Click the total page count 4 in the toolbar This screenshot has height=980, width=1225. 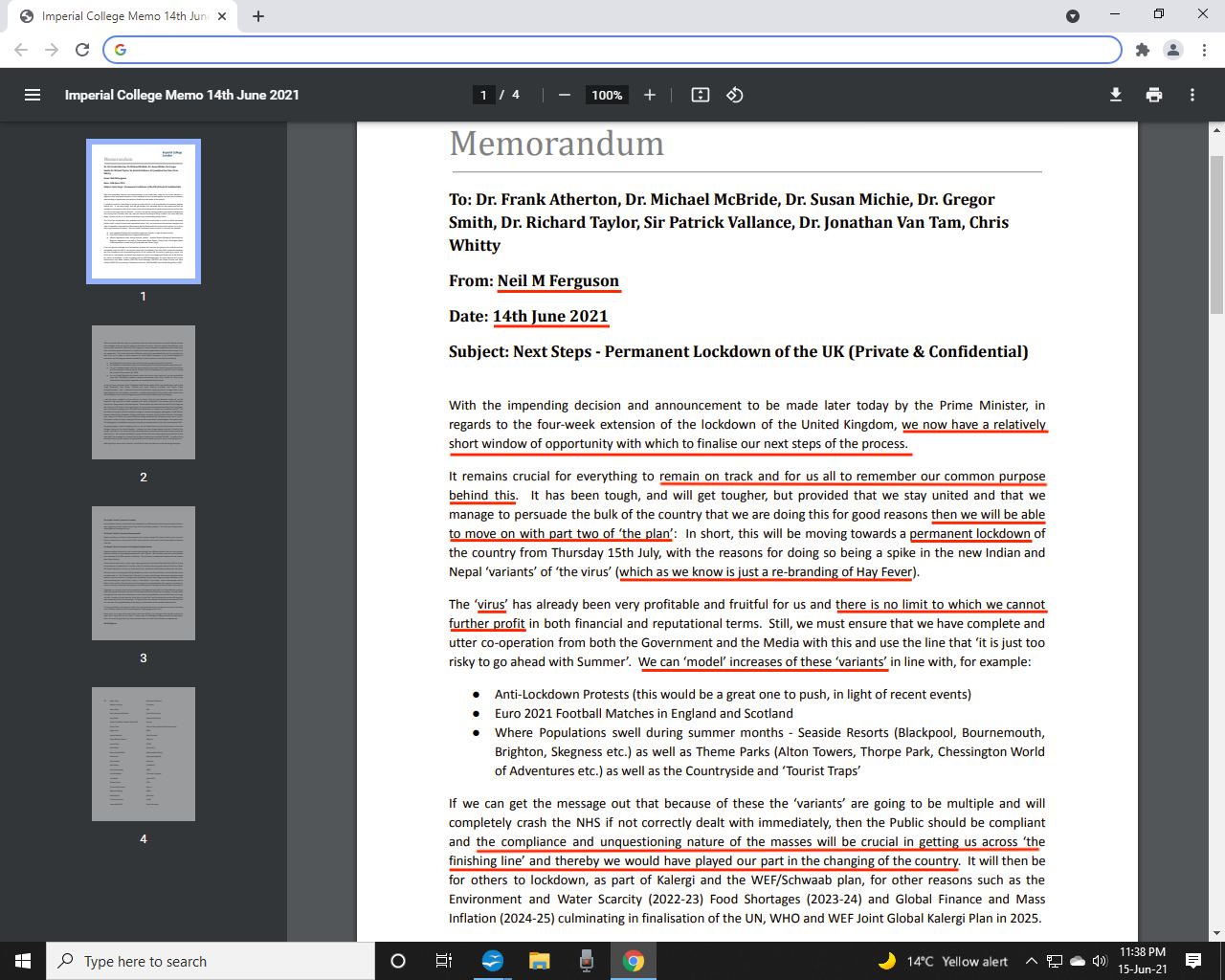click(516, 95)
